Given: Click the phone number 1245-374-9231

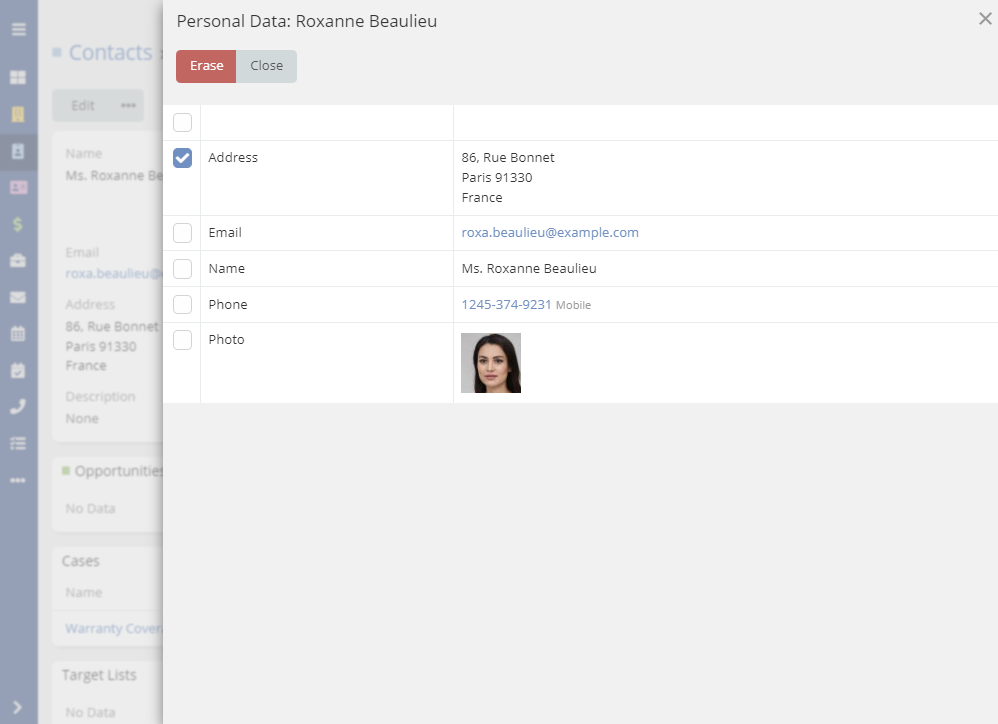Looking at the screenshot, I should (x=506, y=305).
